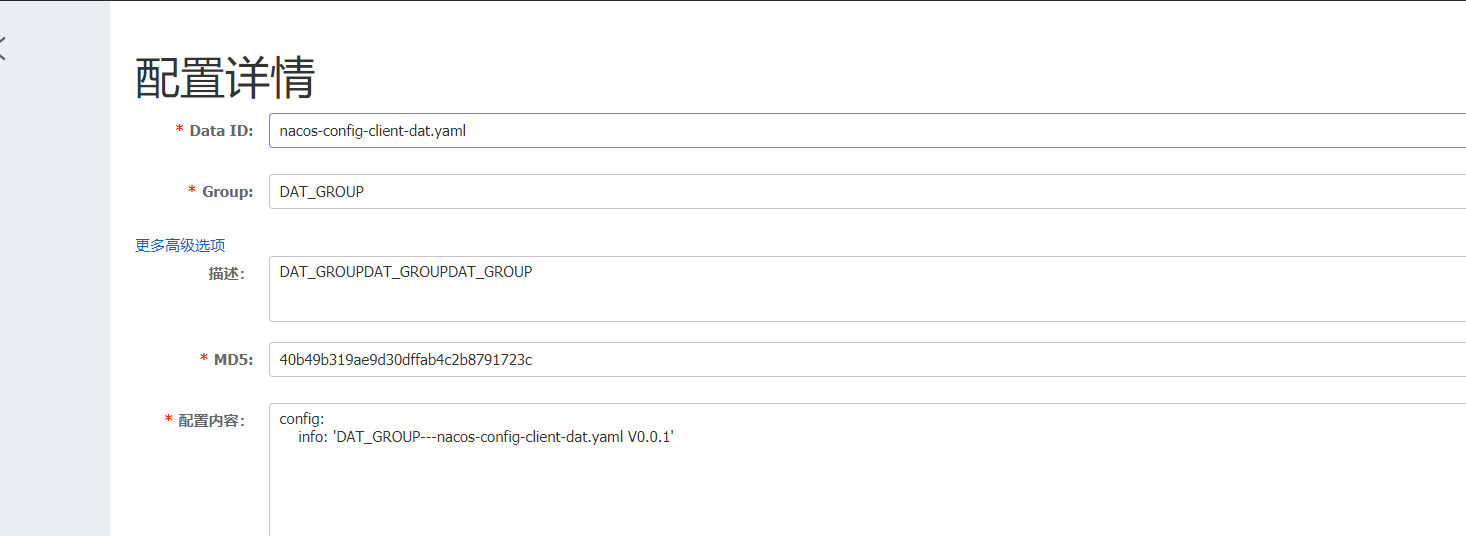Click the 配置内容 field label
Screen dimensions: 1466x536
[211, 421]
